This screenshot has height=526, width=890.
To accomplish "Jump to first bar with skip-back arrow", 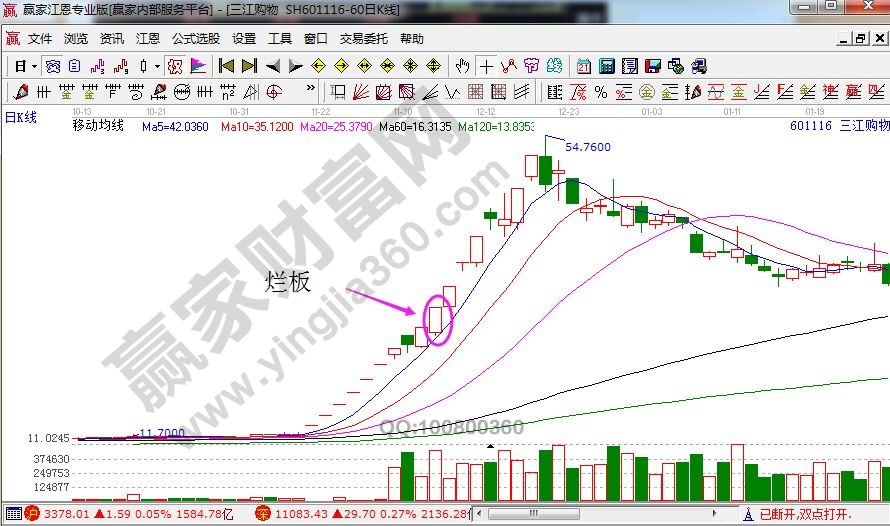I will click(x=226, y=66).
